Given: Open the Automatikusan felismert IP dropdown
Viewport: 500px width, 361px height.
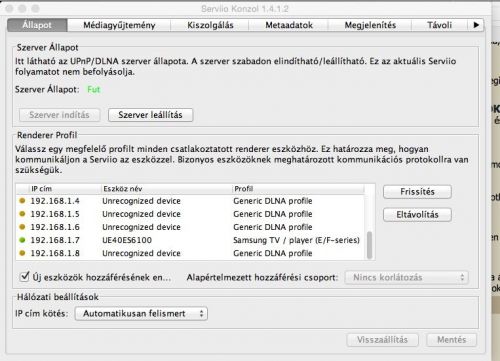Looking at the screenshot, I should tap(141, 314).
